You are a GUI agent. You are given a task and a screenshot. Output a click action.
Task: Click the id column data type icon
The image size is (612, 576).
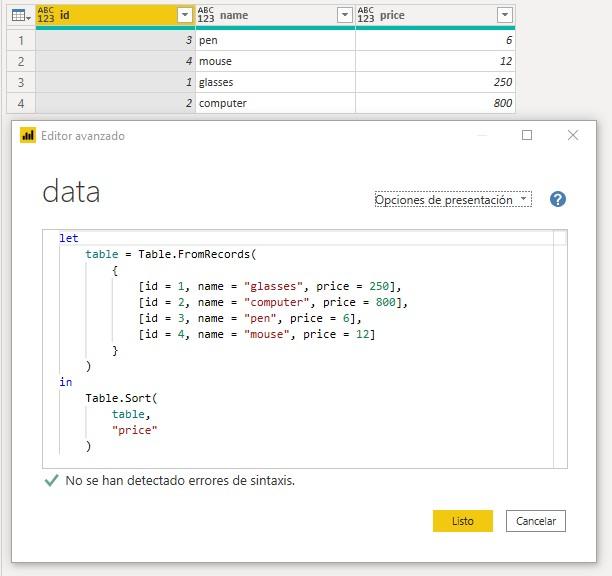tap(46, 15)
